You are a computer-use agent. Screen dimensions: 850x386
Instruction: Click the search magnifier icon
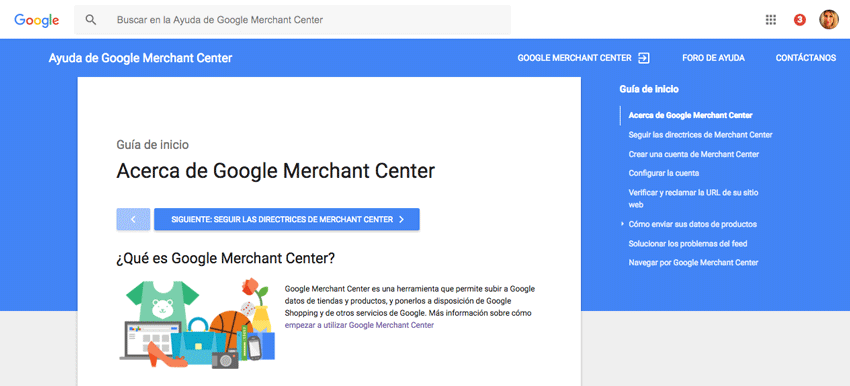coord(91,20)
